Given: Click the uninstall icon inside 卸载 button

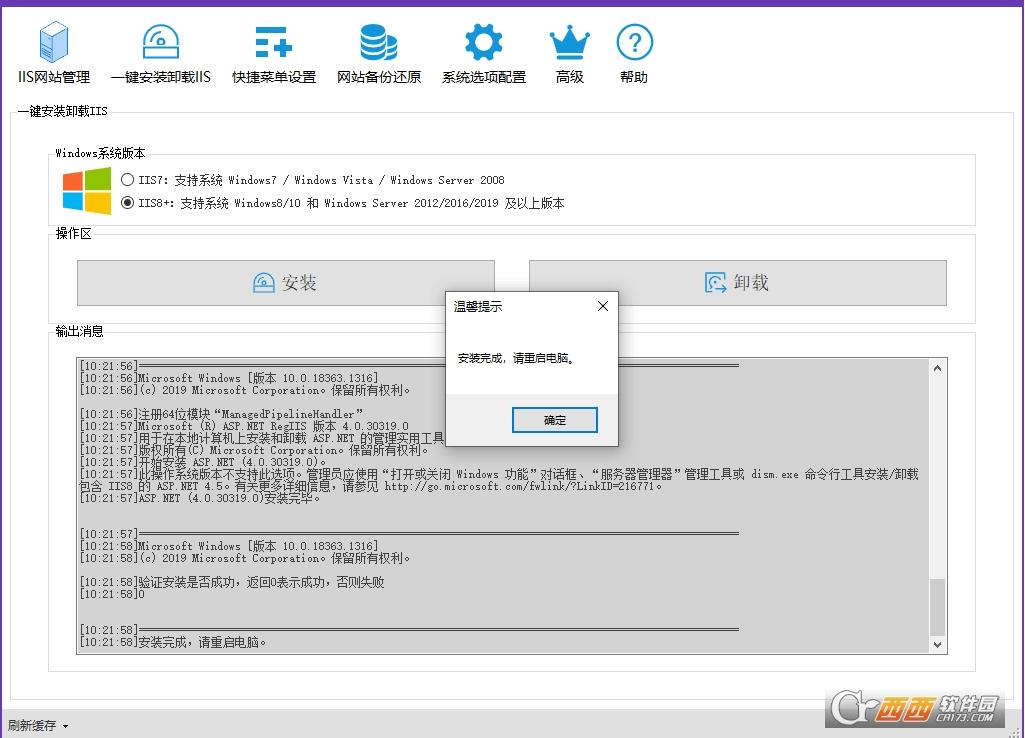Looking at the screenshot, I should coord(715,283).
